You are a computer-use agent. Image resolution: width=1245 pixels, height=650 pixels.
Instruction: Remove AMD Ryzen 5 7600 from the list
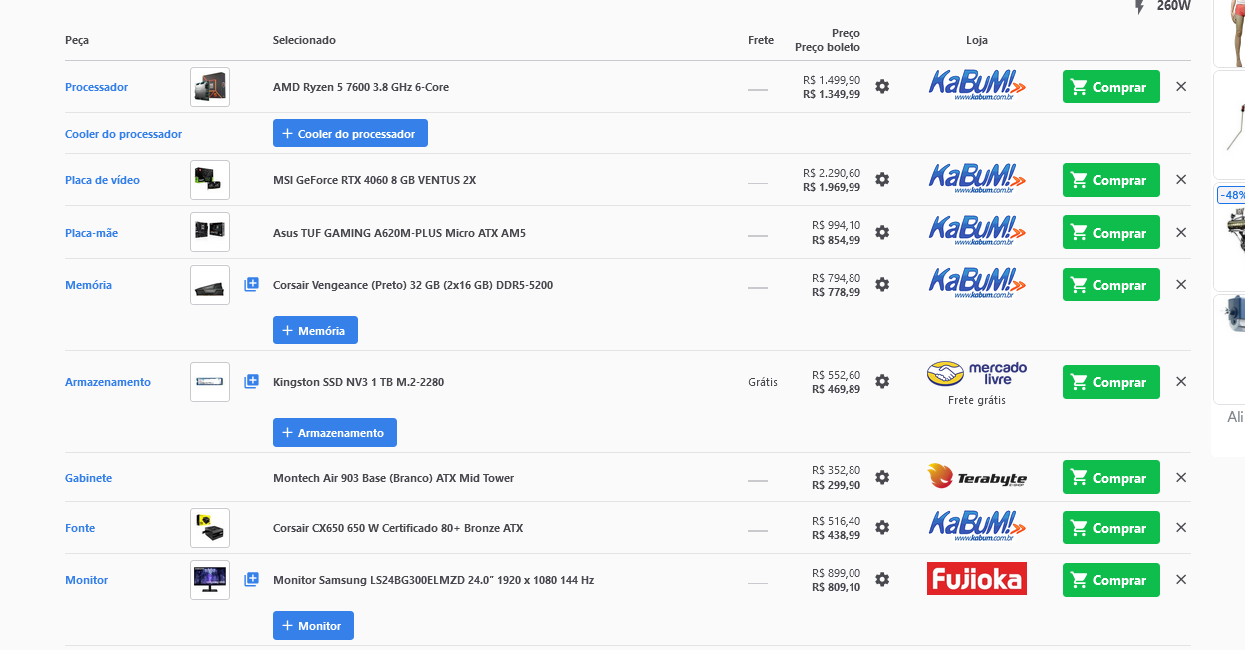(1181, 87)
